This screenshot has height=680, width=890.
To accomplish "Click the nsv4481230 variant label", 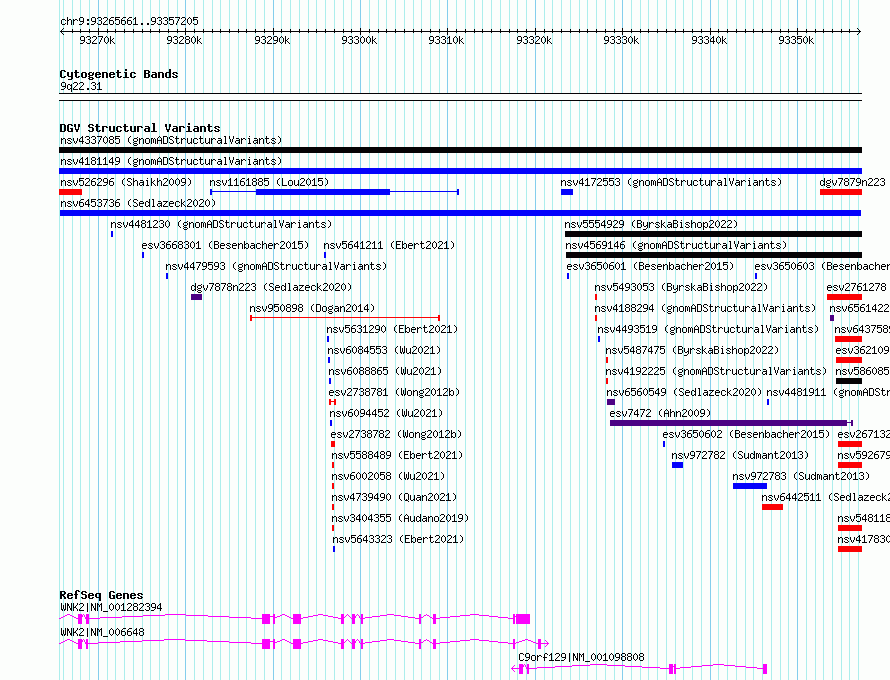I will point(221,224).
